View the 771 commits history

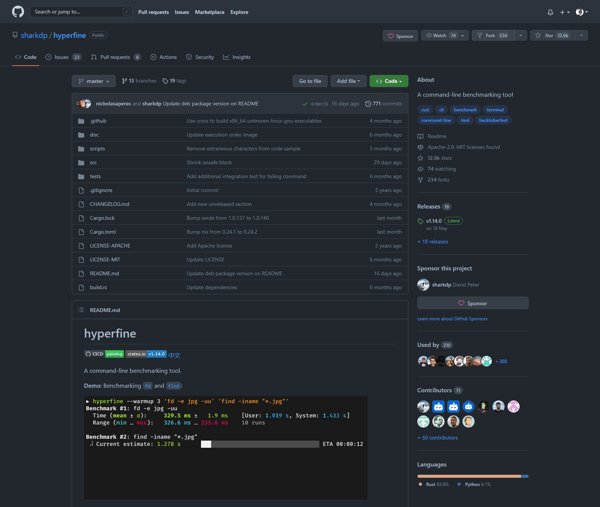pyautogui.click(x=383, y=104)
